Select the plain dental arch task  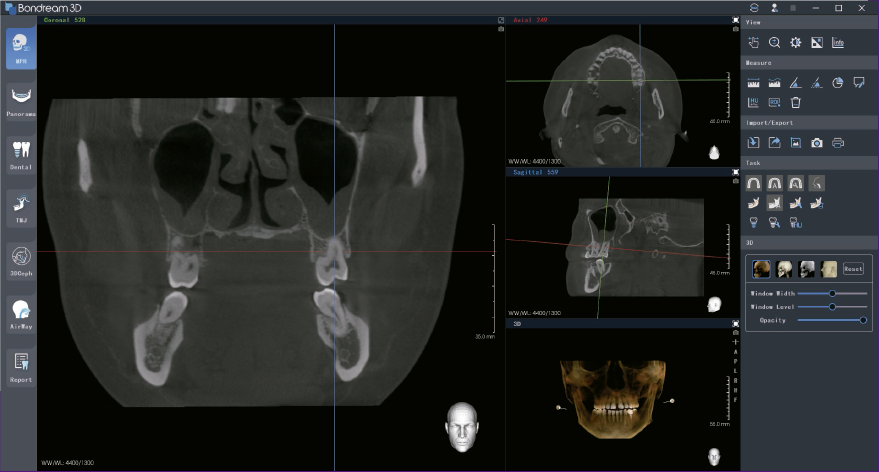click(x=753, y=183)
